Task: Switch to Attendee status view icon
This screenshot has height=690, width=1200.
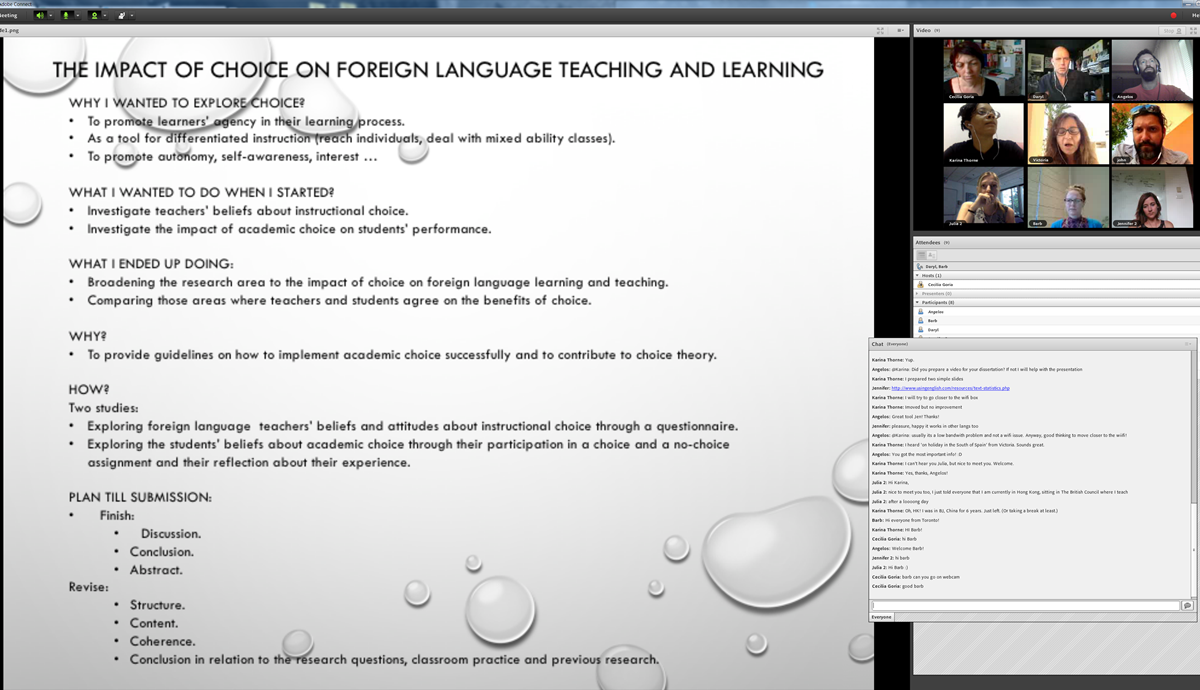Action: pos(931,255)
